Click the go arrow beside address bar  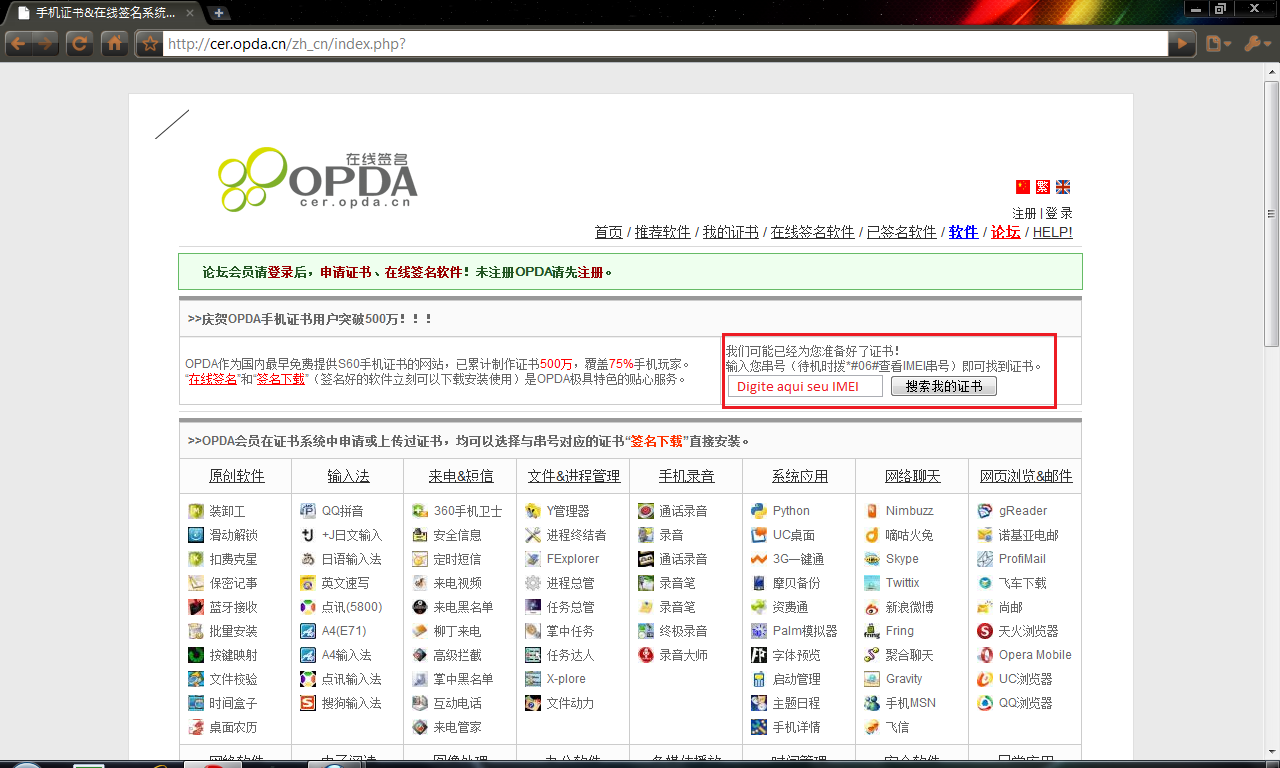1183,44
